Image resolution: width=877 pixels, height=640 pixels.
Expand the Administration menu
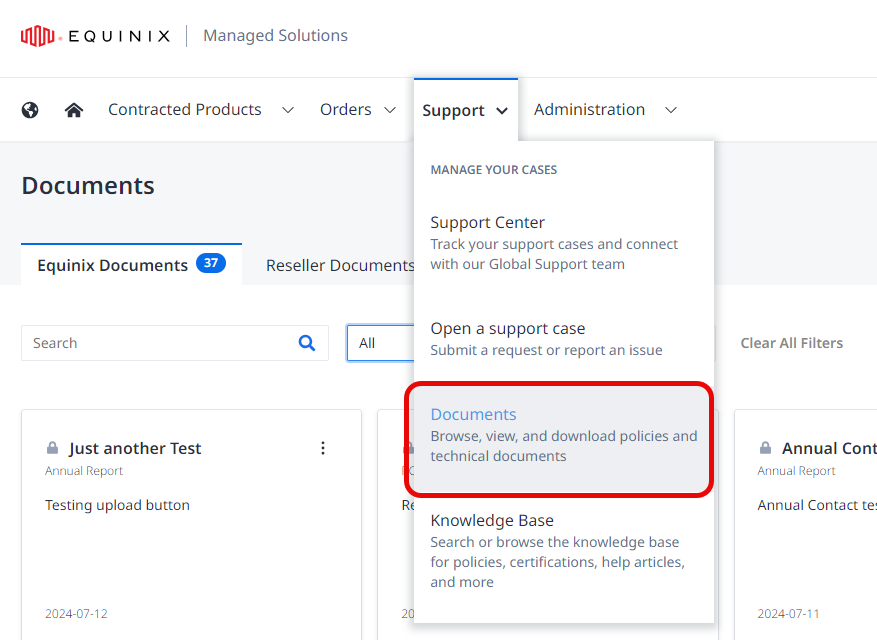pyautogui.click(x=605, y=110)
